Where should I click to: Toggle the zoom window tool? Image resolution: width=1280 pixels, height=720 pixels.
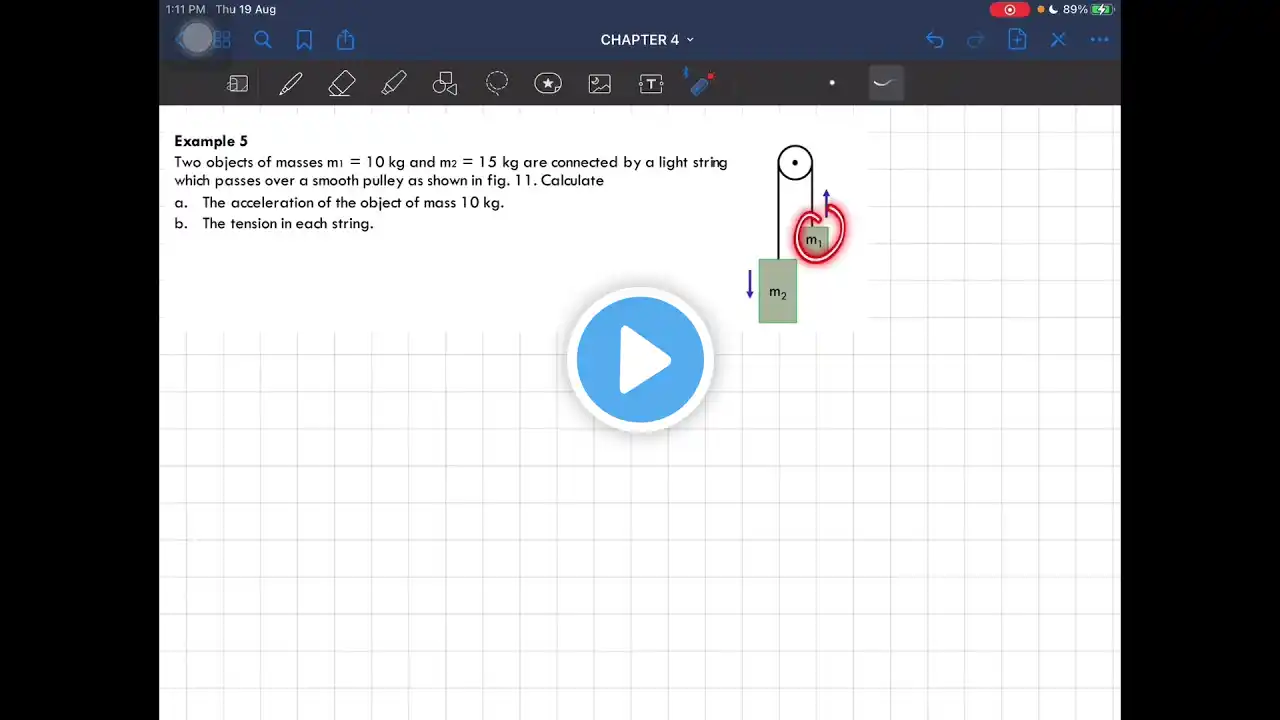click(x=238, y=84)
